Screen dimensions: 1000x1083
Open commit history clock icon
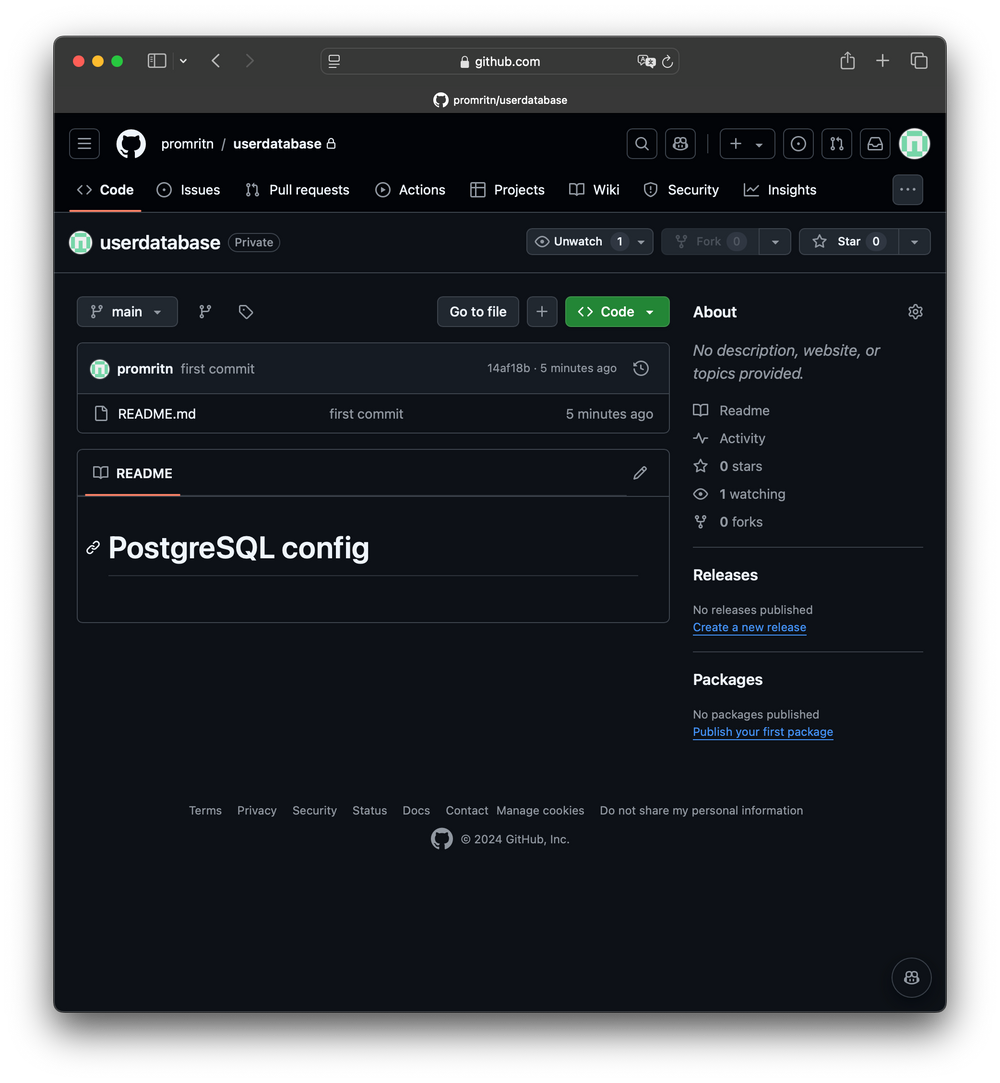tap(641, 369)
